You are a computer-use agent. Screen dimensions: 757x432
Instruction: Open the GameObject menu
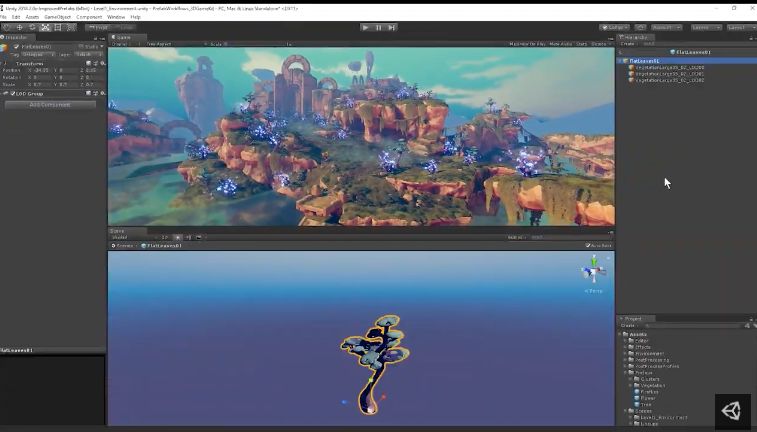[57, 17]
